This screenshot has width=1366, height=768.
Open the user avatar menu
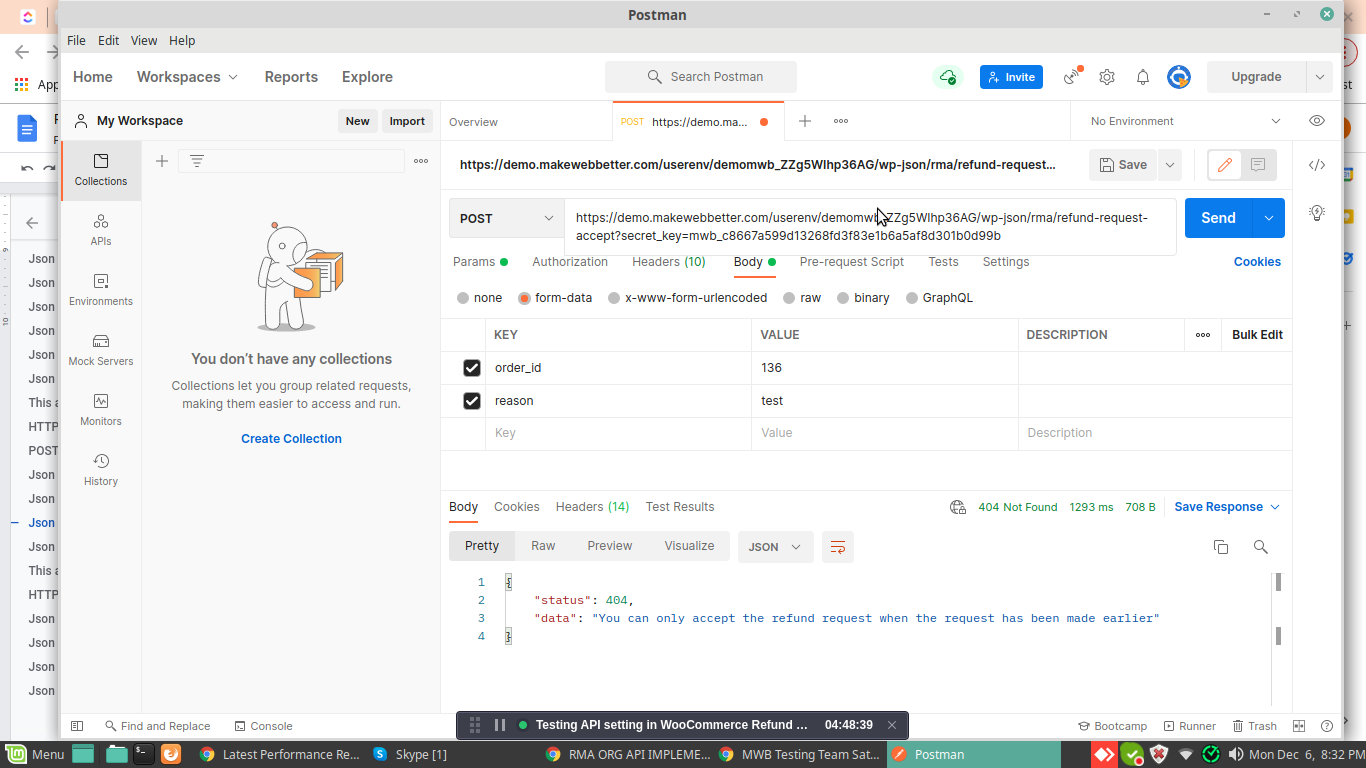point(1179,77)
